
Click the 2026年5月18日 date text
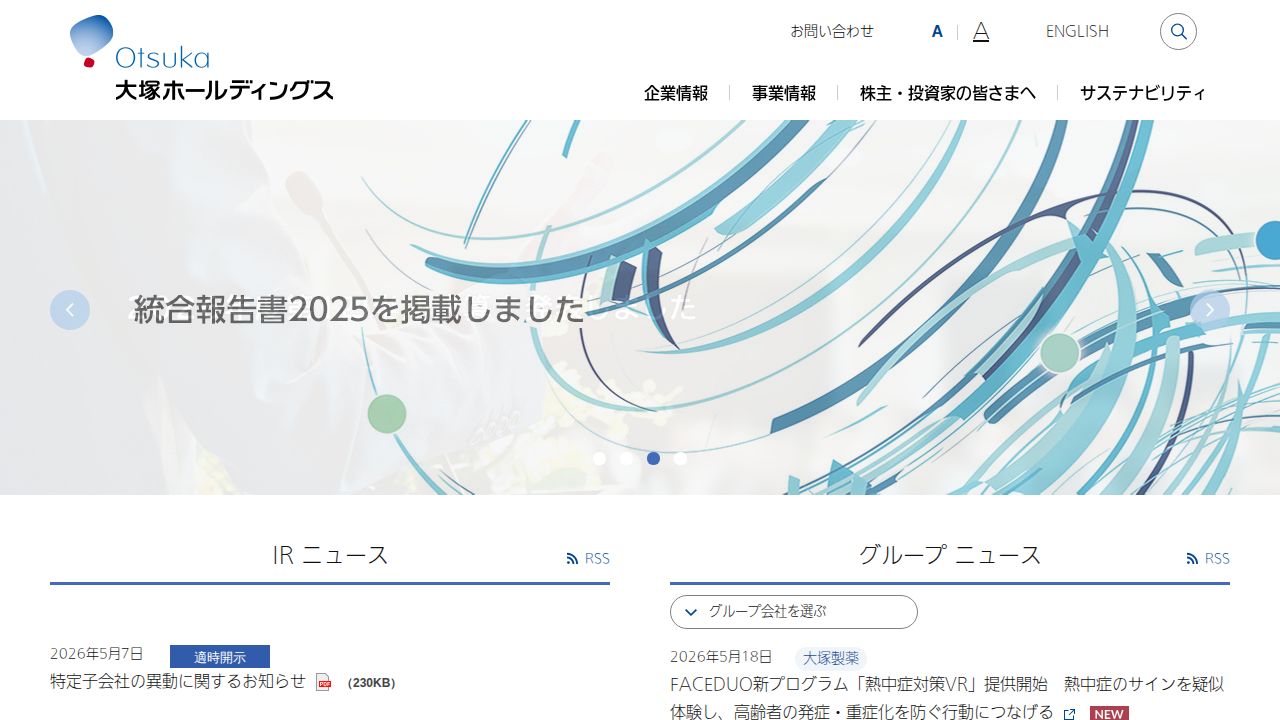[721, 657]
